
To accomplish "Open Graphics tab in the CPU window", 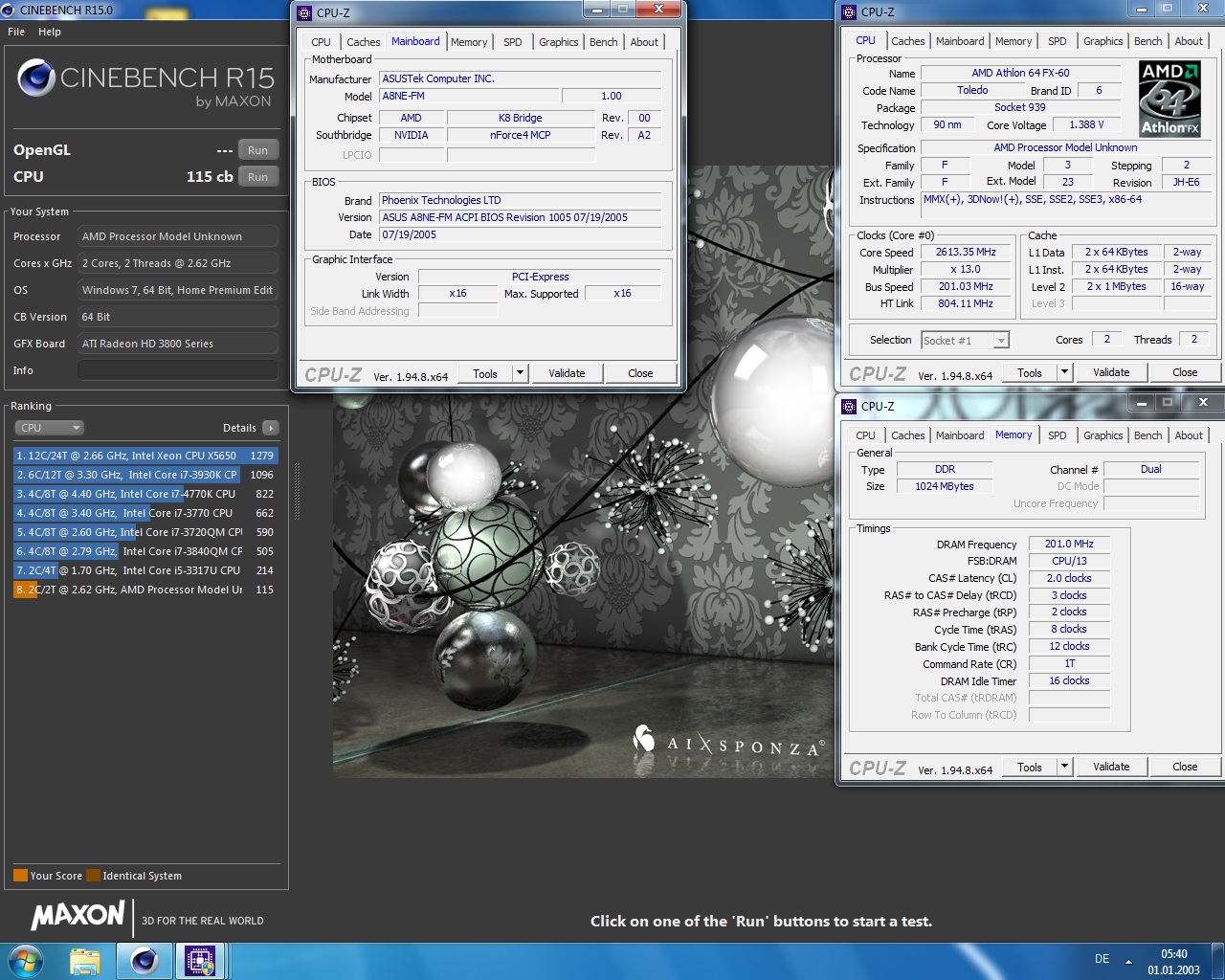I will click(x=1102, y=41).
